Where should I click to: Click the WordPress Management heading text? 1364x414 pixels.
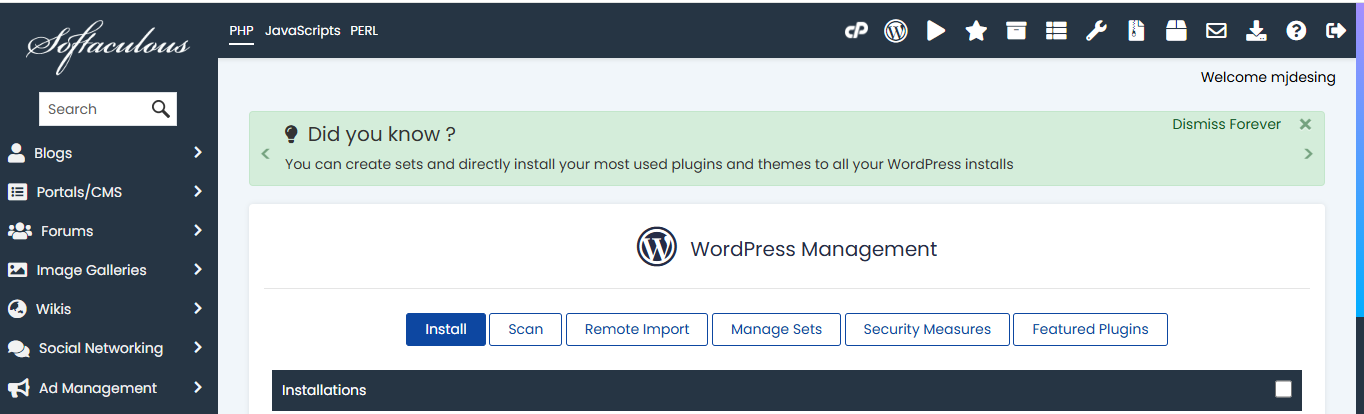(x=814, y=249)
